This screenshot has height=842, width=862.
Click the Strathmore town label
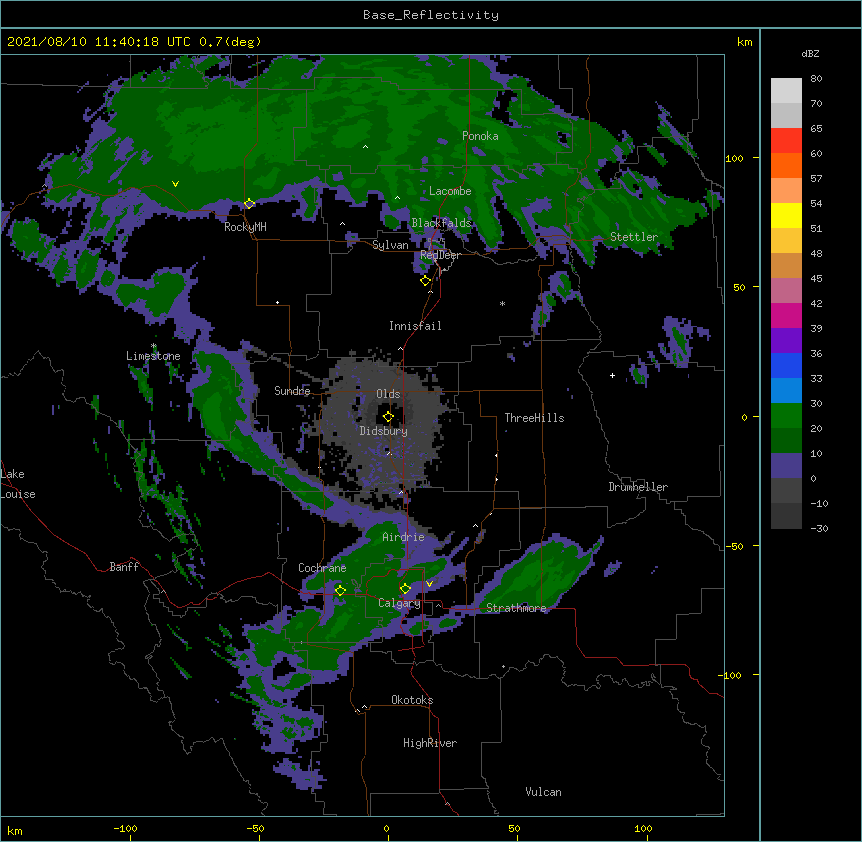pyautogui.click(x=516, y=608)
